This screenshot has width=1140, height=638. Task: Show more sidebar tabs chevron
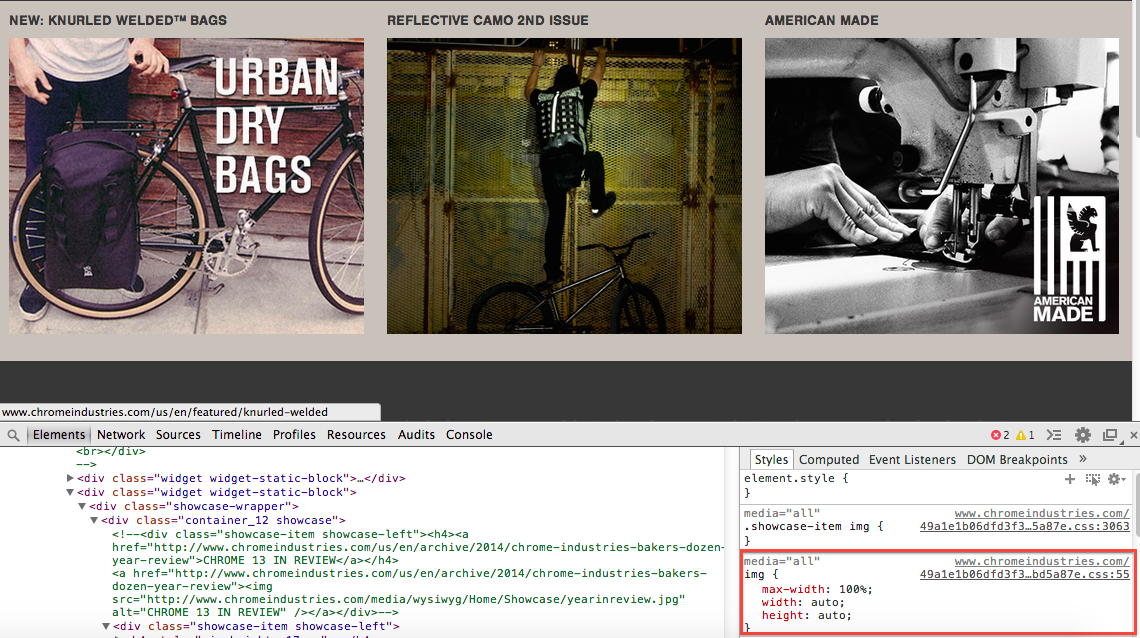(x=1082, y=459)
